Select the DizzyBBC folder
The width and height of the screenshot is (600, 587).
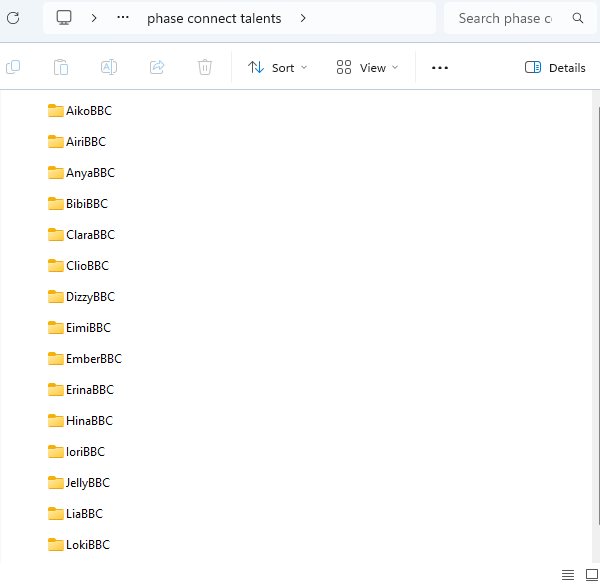81,297
